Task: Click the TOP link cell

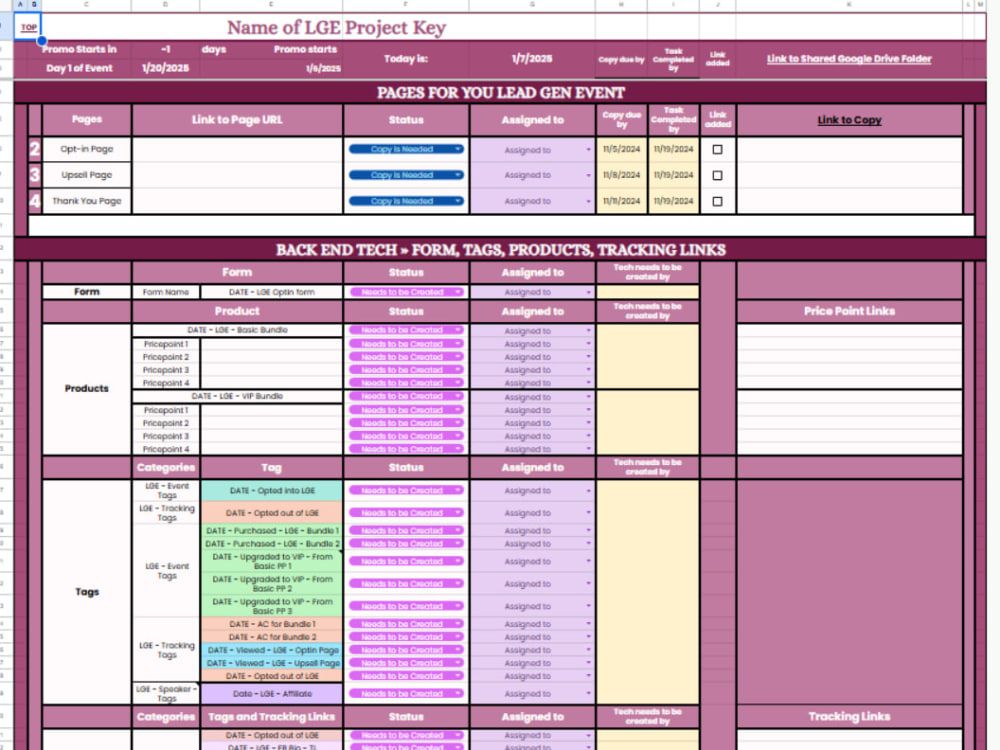Action: (x=29, y=27)
